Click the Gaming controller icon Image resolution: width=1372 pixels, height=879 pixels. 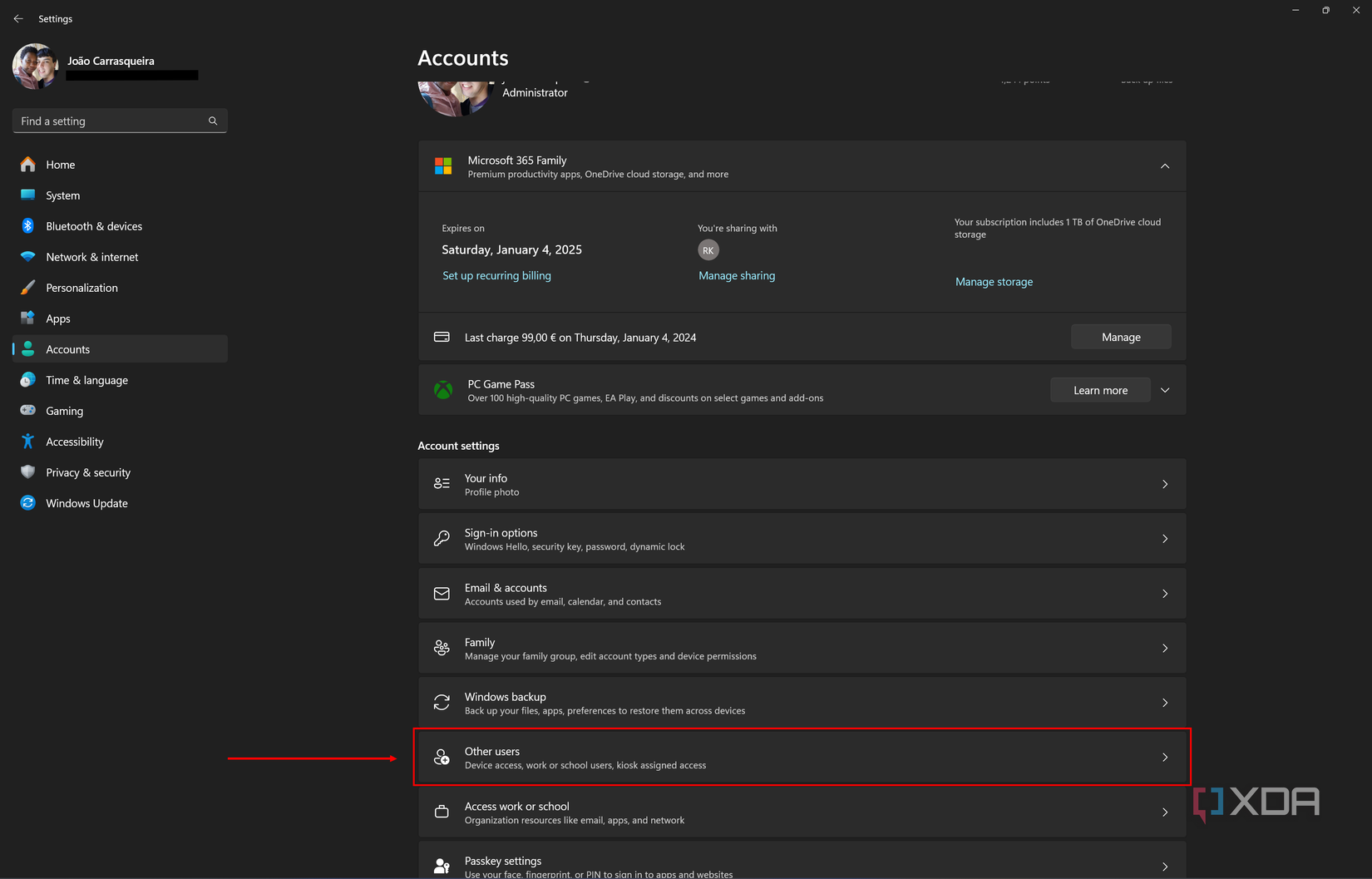[x=28, y=411]
